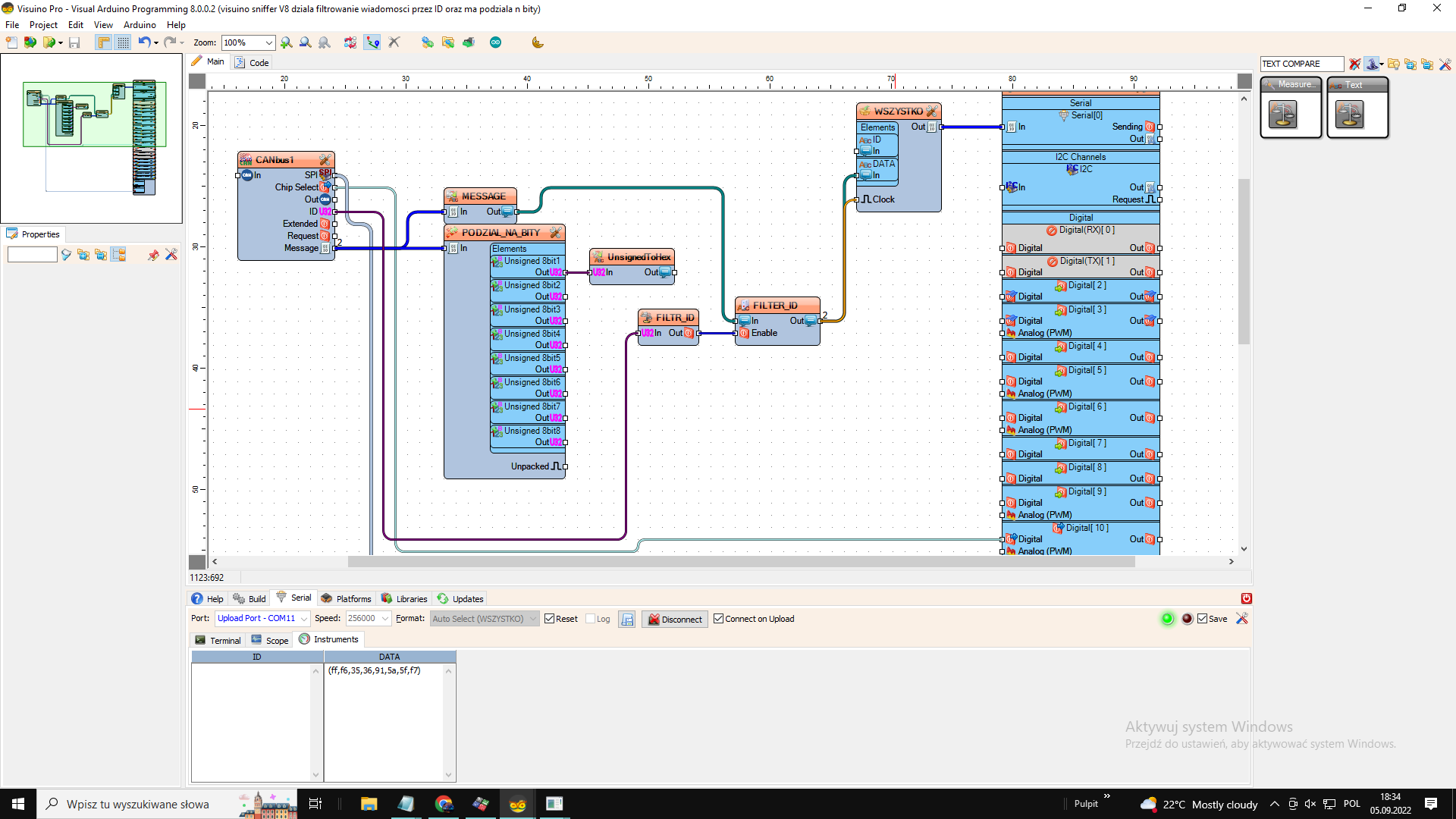Toggle the dotted grid display icon
The image size is (1456, 819).
pyautogui.click(x=123, y=42)
